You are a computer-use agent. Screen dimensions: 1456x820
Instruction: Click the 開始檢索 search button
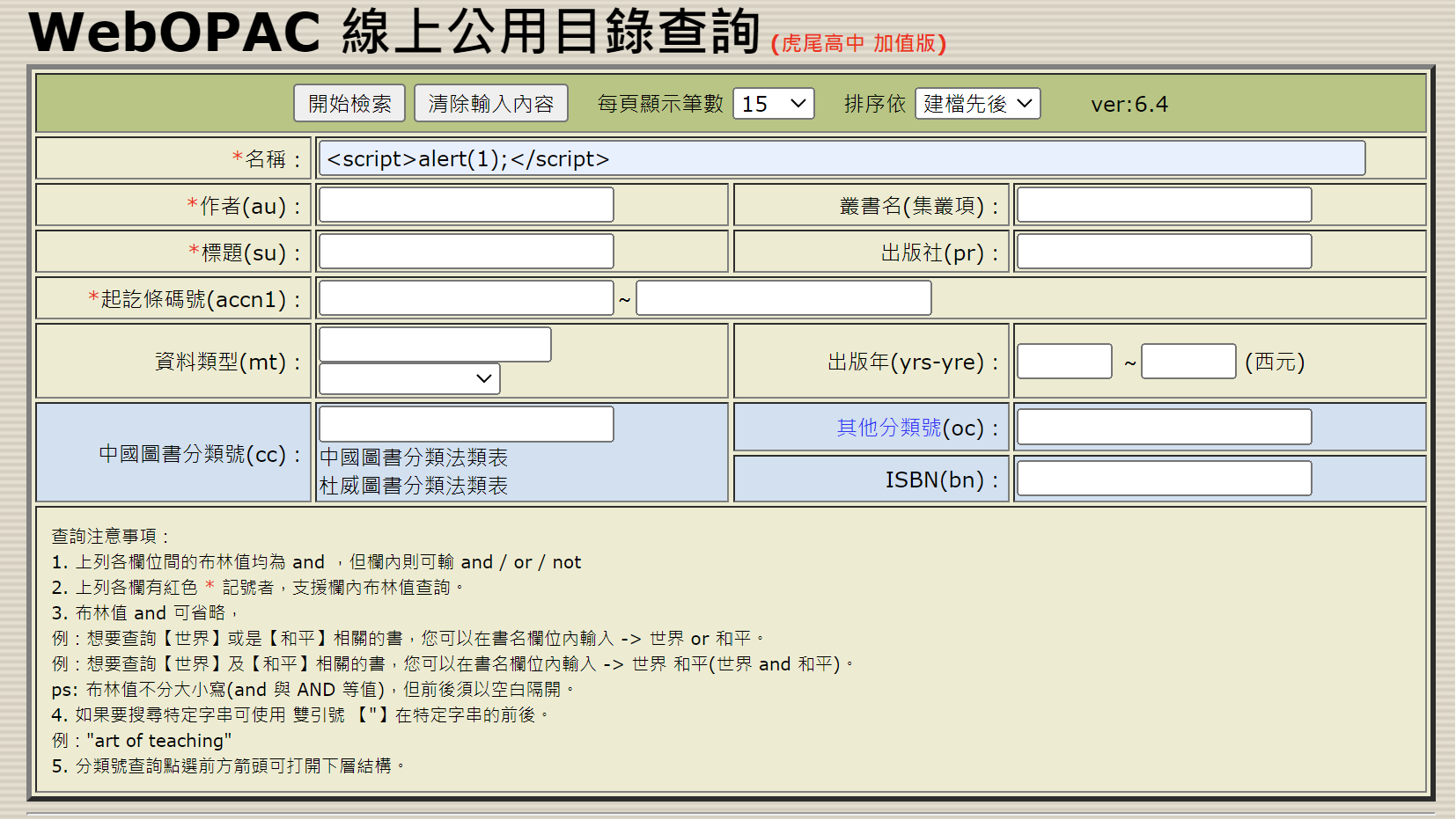349,104
